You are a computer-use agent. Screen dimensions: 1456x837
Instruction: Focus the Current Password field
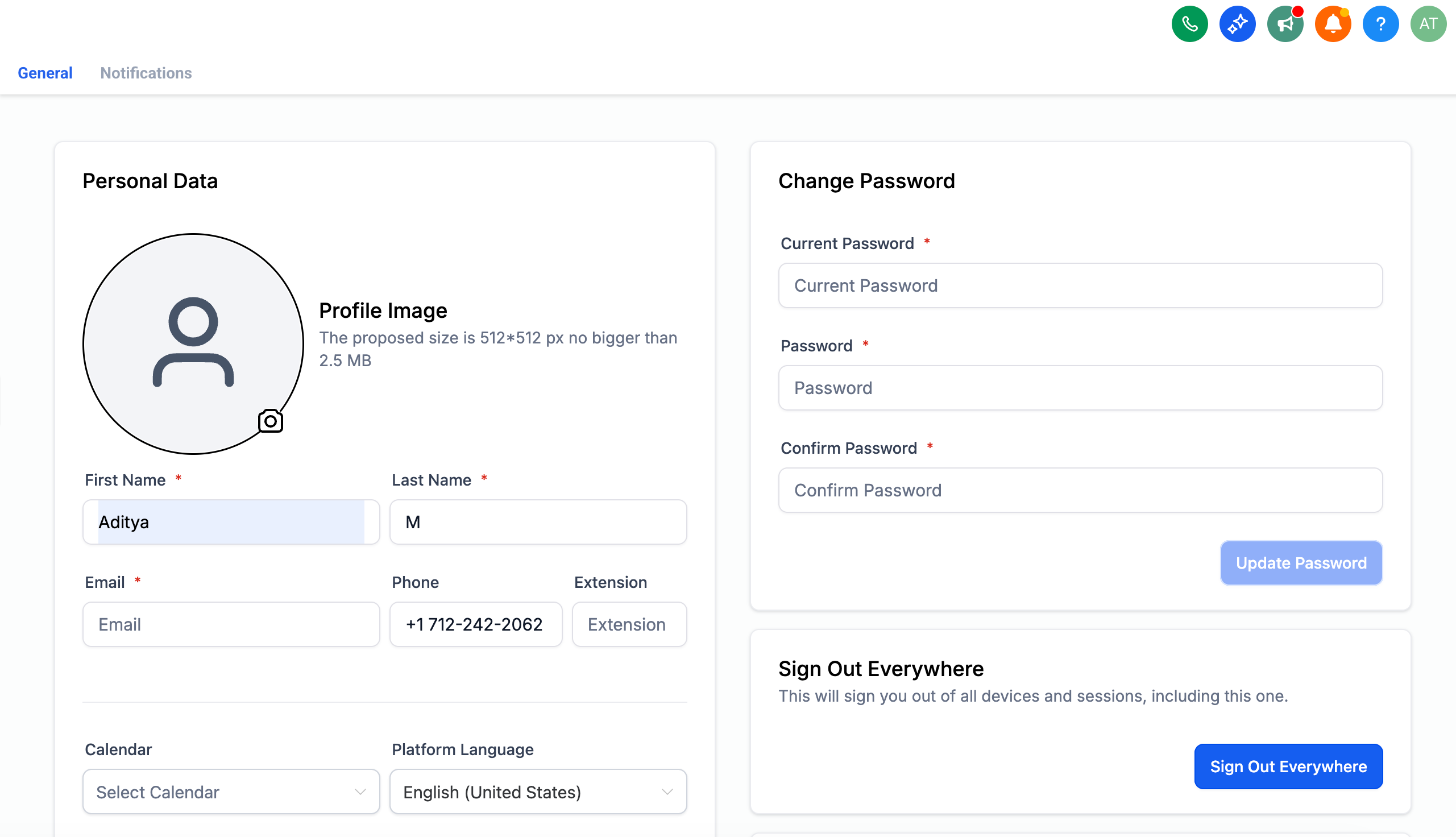pyautogui.click(x=1080, y=285)
